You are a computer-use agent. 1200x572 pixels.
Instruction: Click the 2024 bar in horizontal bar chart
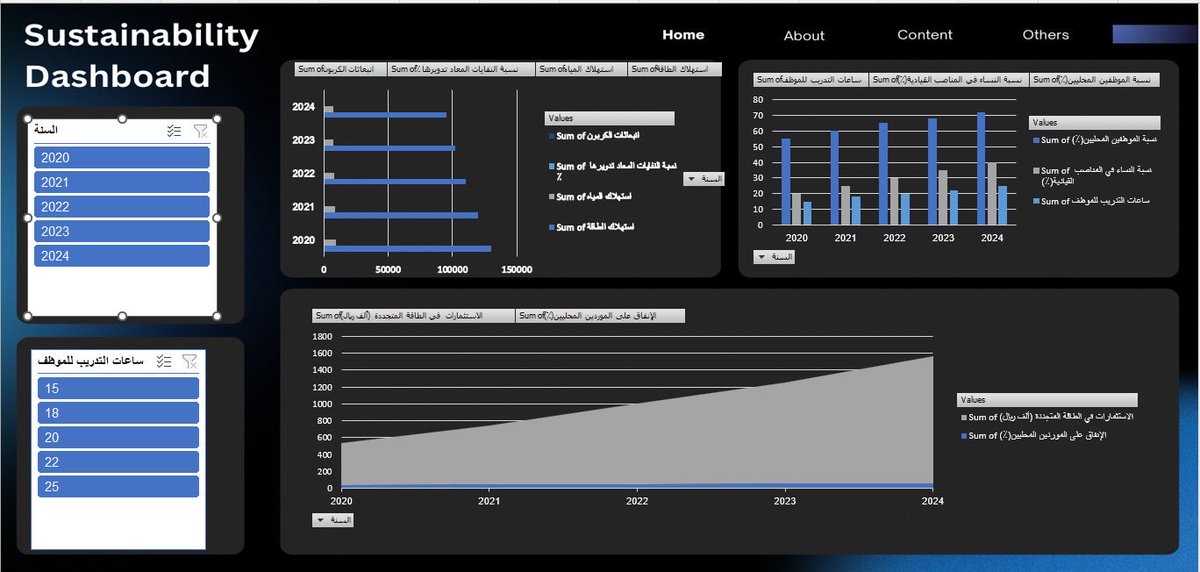pos(385,115)
